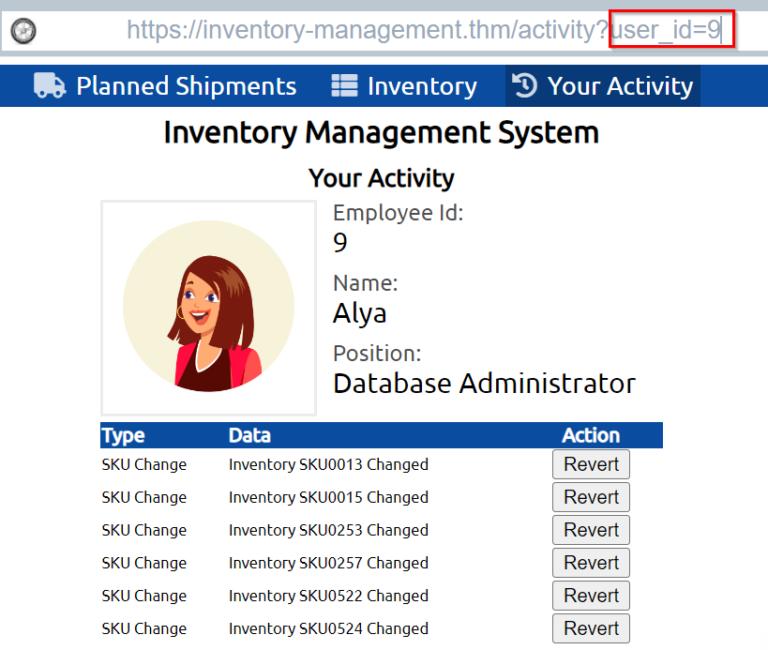Hit Revert on the SKU0522 row
The height and width of the screenshot is (650, 768).
coord(591,596)
